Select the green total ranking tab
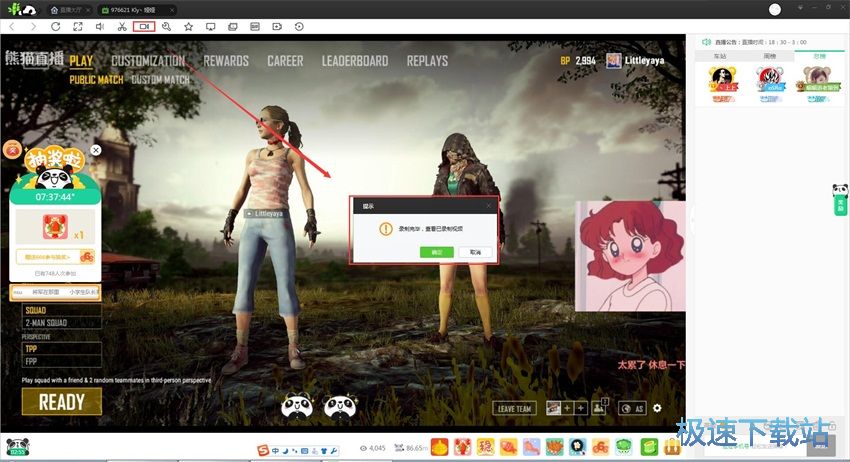This screenshot has width=850, height=462. (820, 56)
